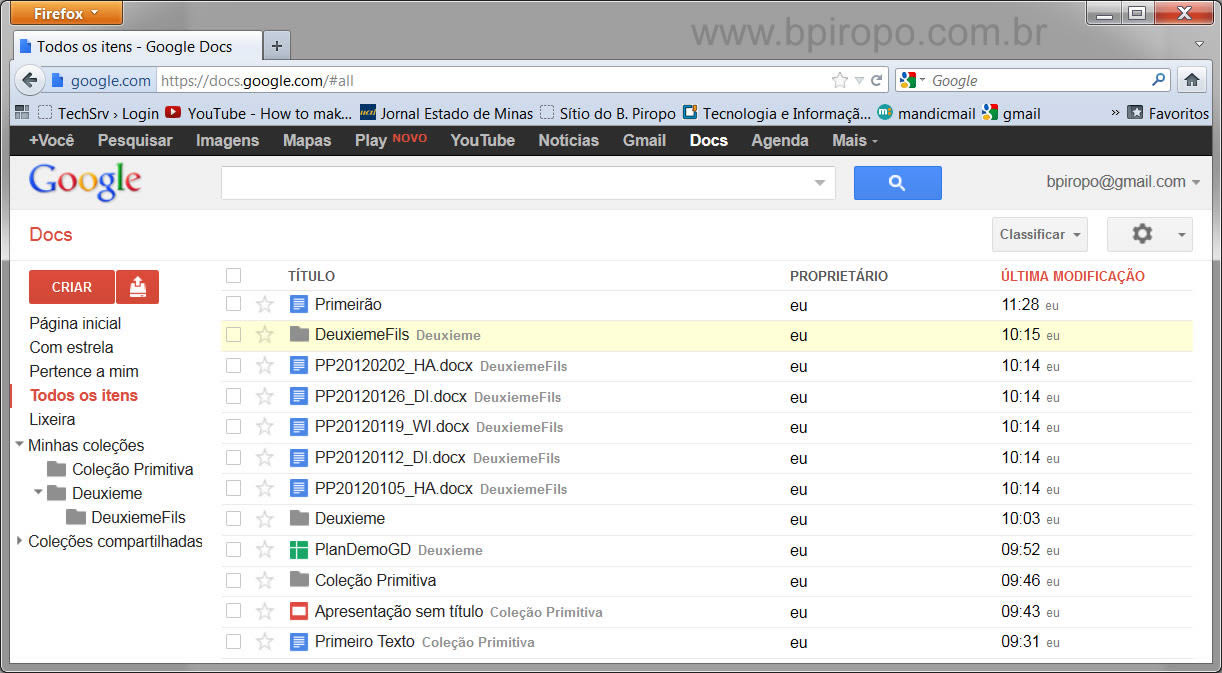Collapse the Minhas coleções tree
1222x673 pixels.
click(20, 445)
